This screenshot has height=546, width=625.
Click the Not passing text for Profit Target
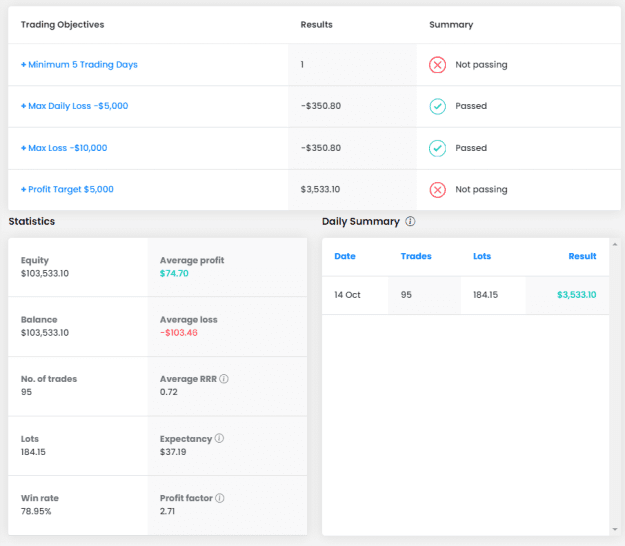pyautogui.click(x=482, y=189)
